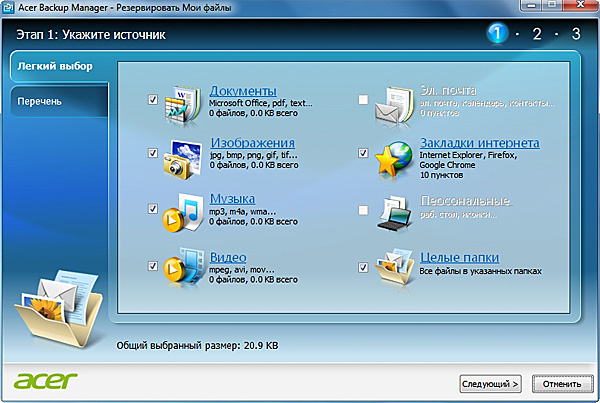
Task: Uncheck the Целые папки checkbox
Action: pyautogui.click(x=363, y=267)
